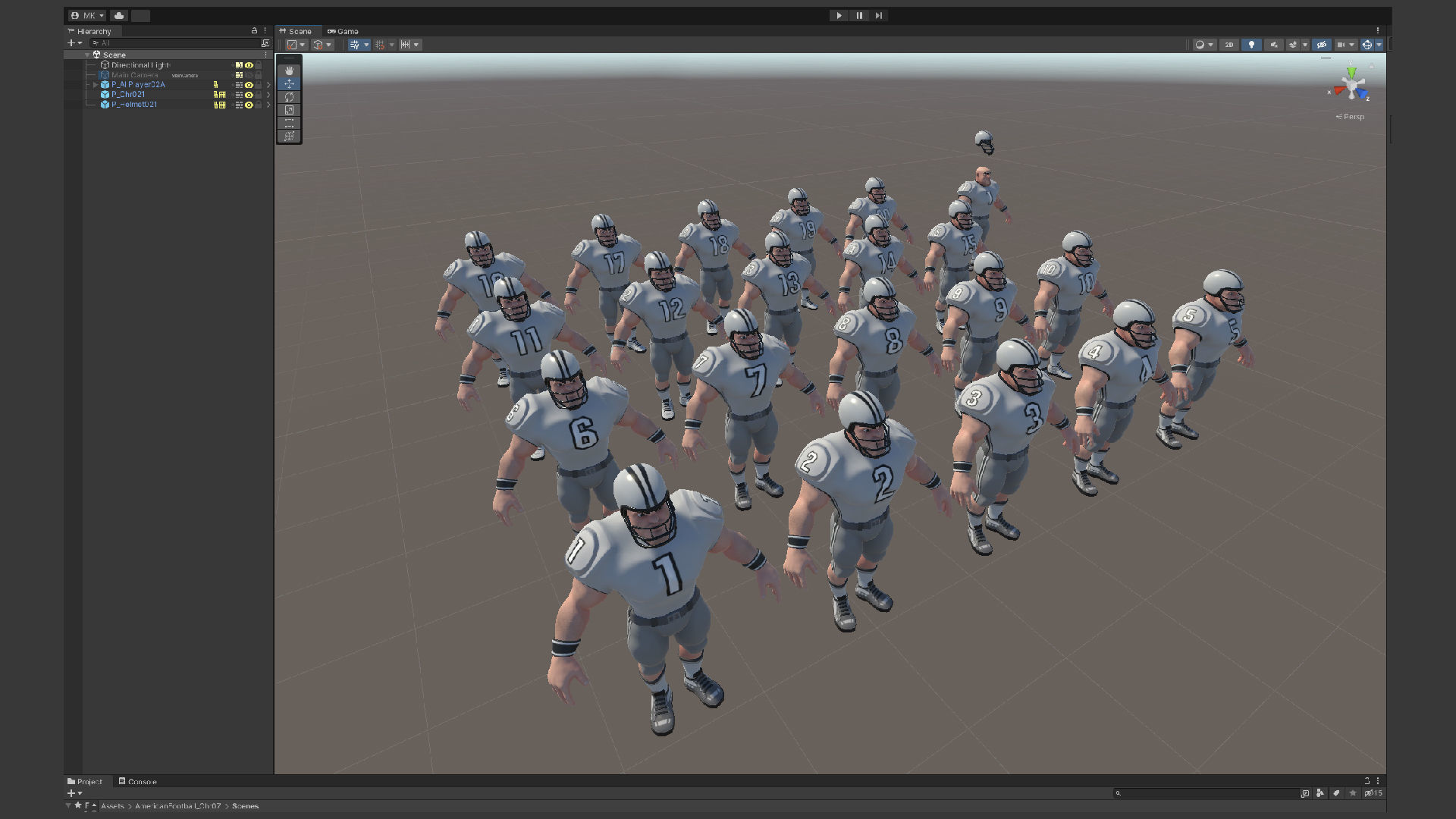Toggle grid visibility button

(x=354, y=45)
